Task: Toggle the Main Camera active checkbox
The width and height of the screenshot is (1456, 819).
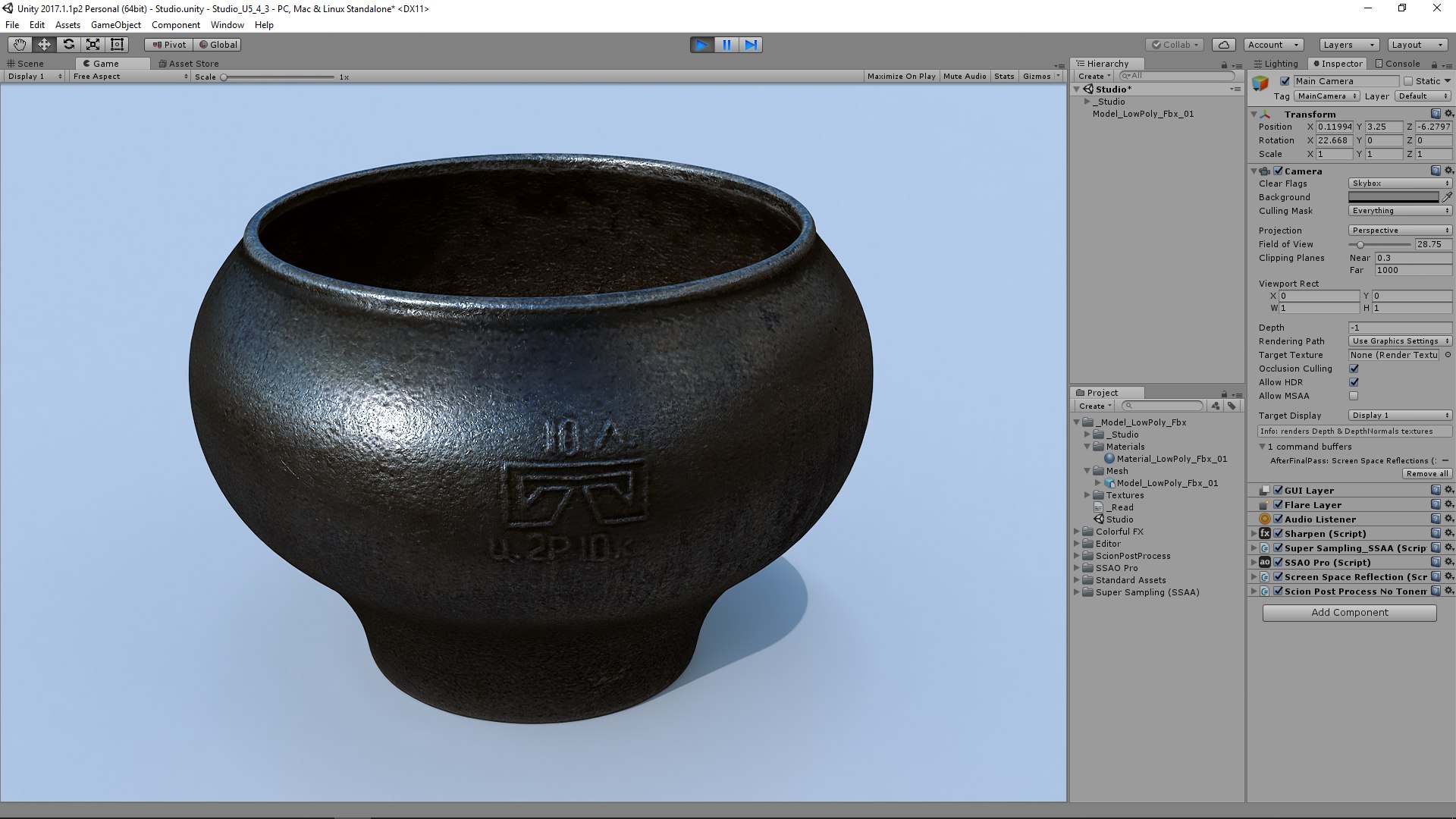Action: click(1285, 81)
